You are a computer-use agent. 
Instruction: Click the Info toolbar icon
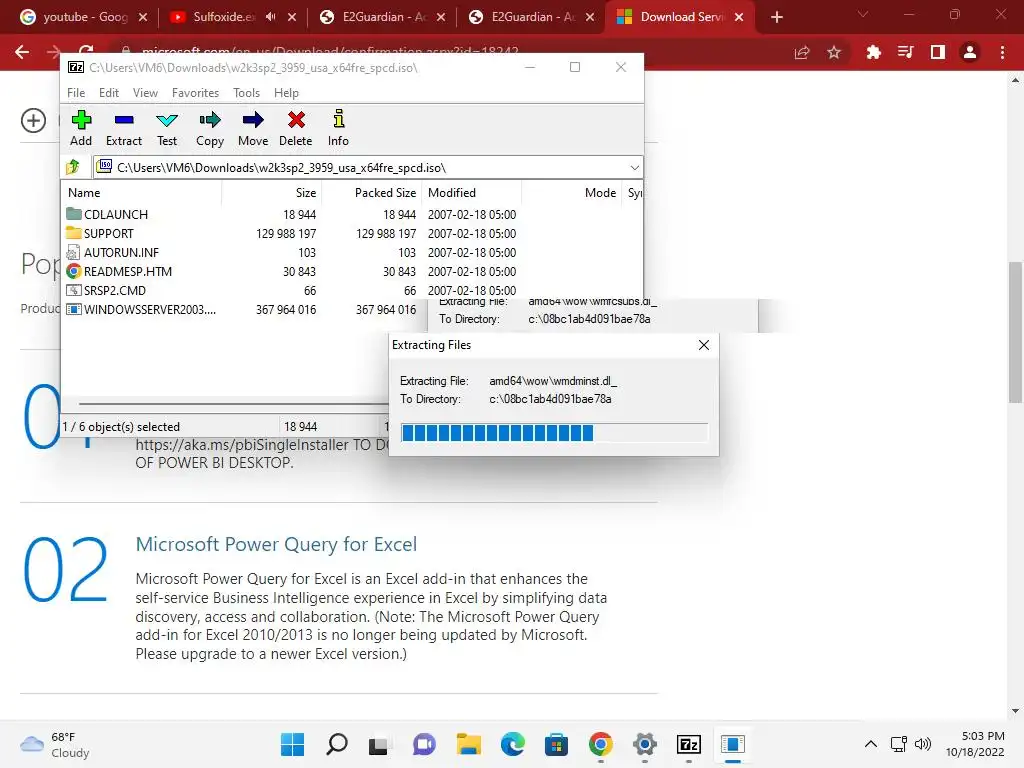338,128
